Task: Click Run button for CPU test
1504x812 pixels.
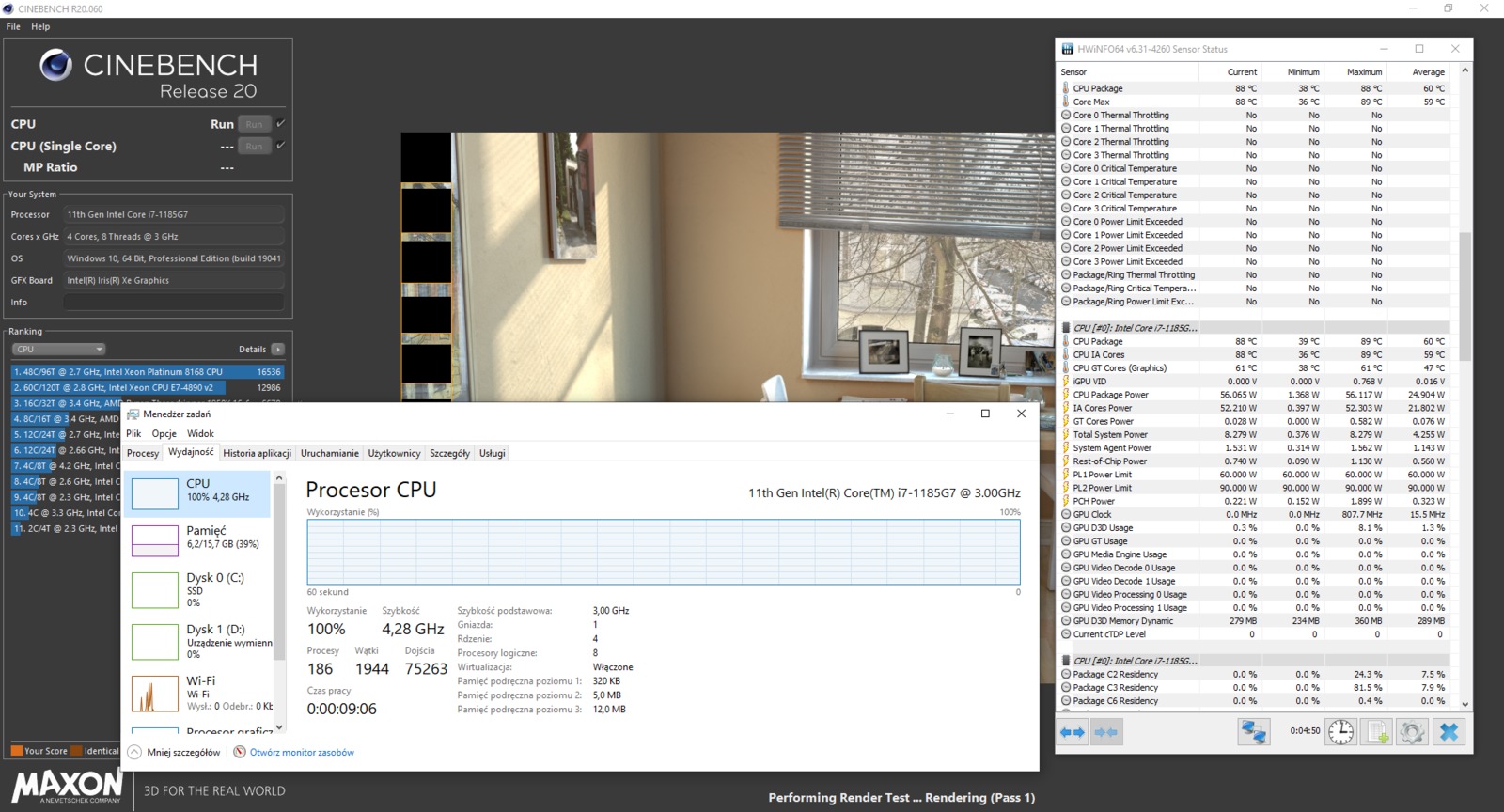Action: tap(254, 124)
